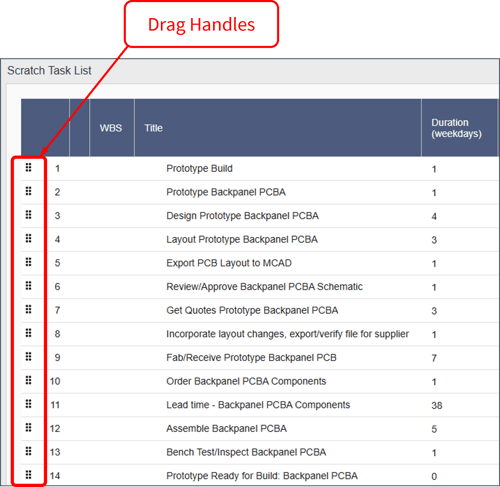Click duration value 4 for Design Prototype row
500x487 pixels.
(434, 217)
